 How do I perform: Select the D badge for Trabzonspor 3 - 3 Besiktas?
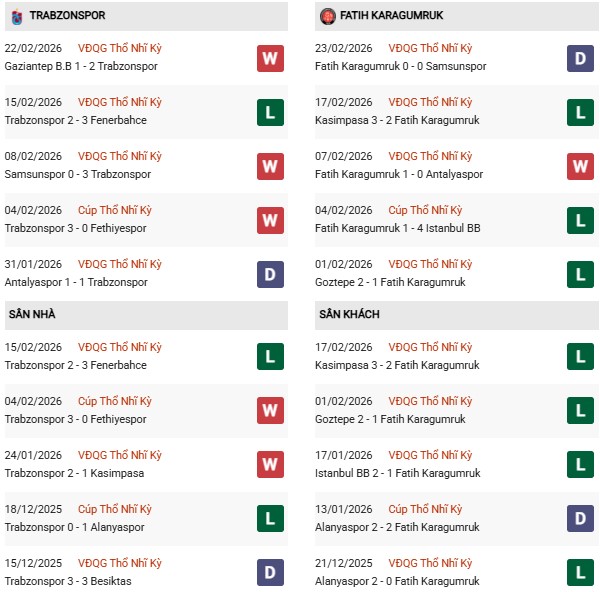269,573
